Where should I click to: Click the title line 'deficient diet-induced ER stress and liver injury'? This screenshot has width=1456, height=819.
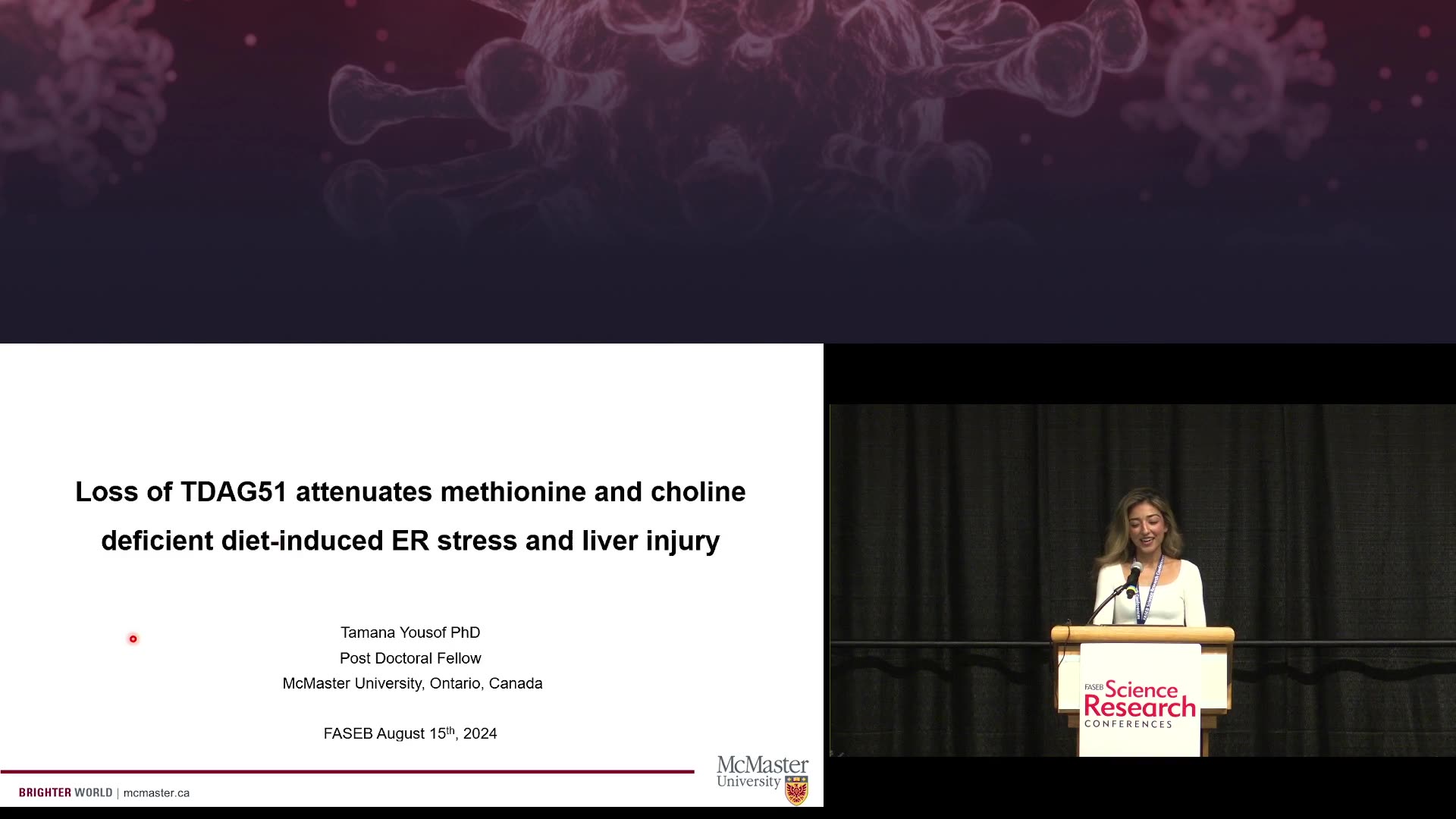tap(410, 541)
